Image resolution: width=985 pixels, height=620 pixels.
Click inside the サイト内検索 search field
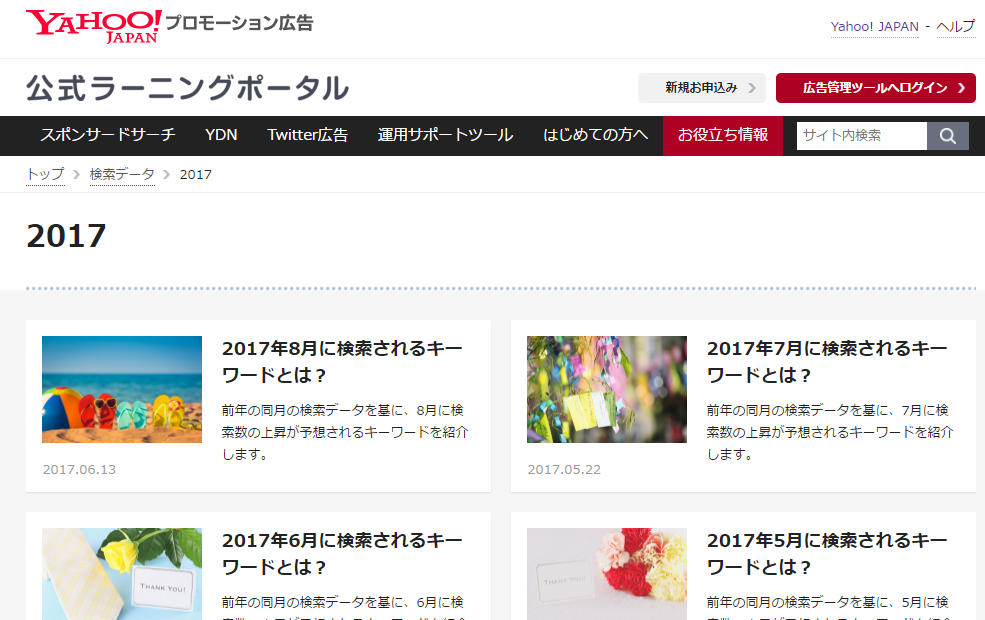(860, 135)
